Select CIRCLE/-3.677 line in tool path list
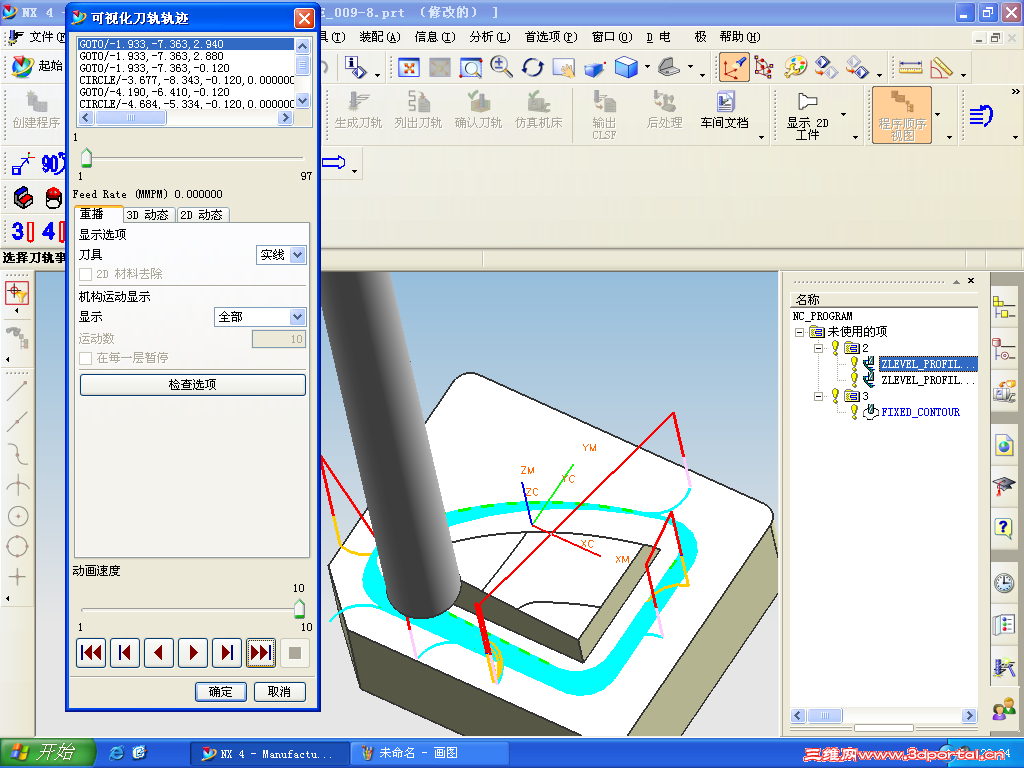 pyautogui.click(x=186, y=80)
